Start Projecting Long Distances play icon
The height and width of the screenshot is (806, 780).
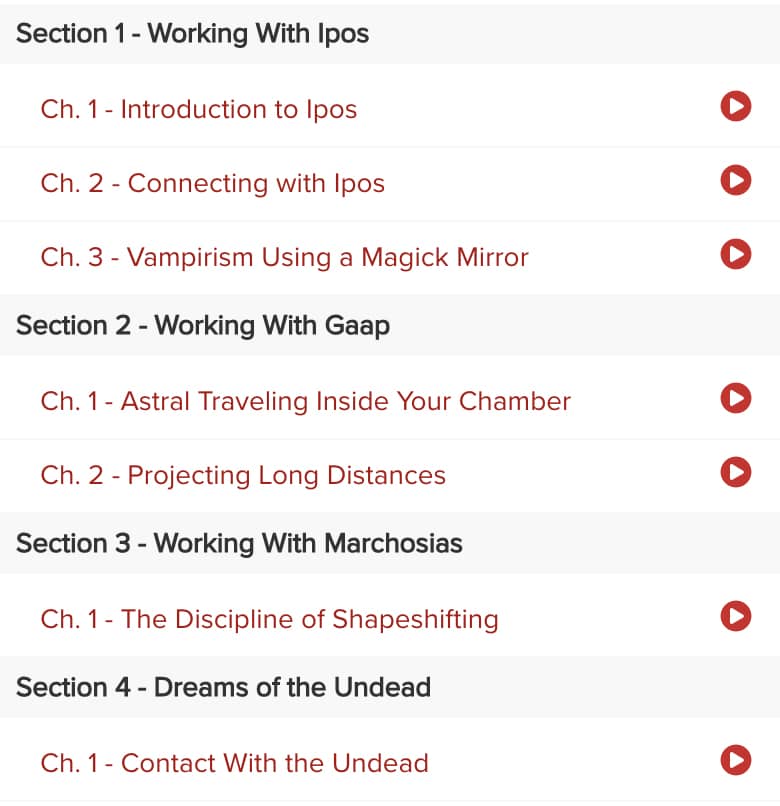[735, 472]
